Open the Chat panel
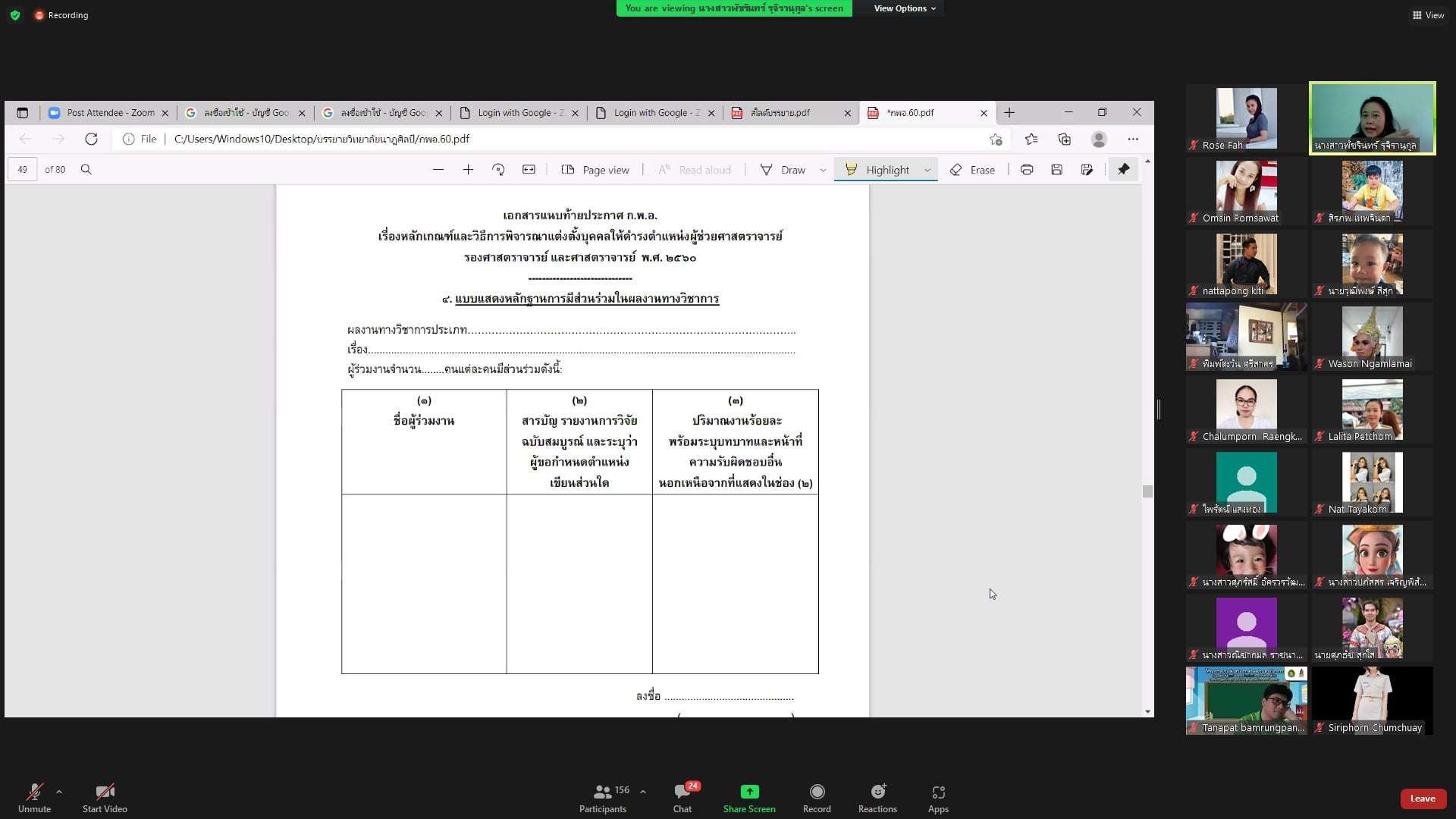 pyautogui.click(x=682, y=792)
